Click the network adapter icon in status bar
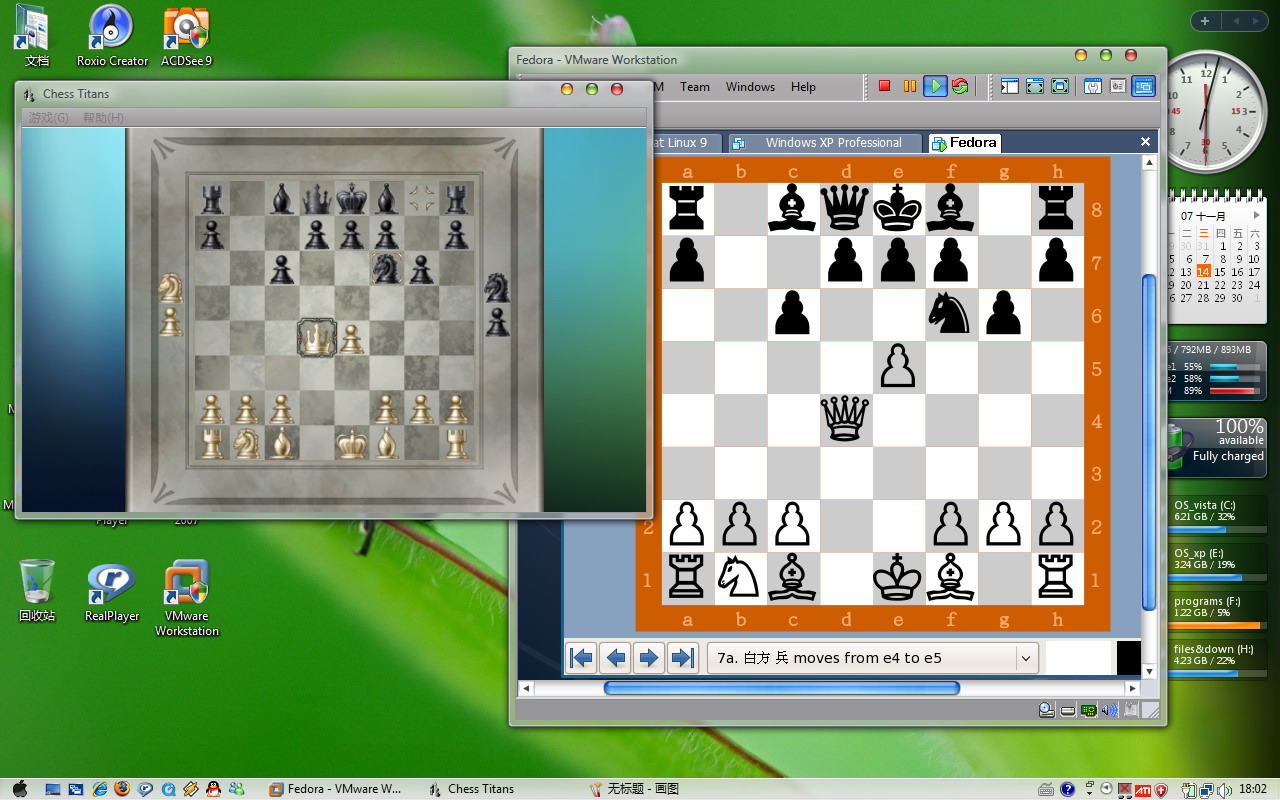Screen dimensions: 1280x800 1088,710
